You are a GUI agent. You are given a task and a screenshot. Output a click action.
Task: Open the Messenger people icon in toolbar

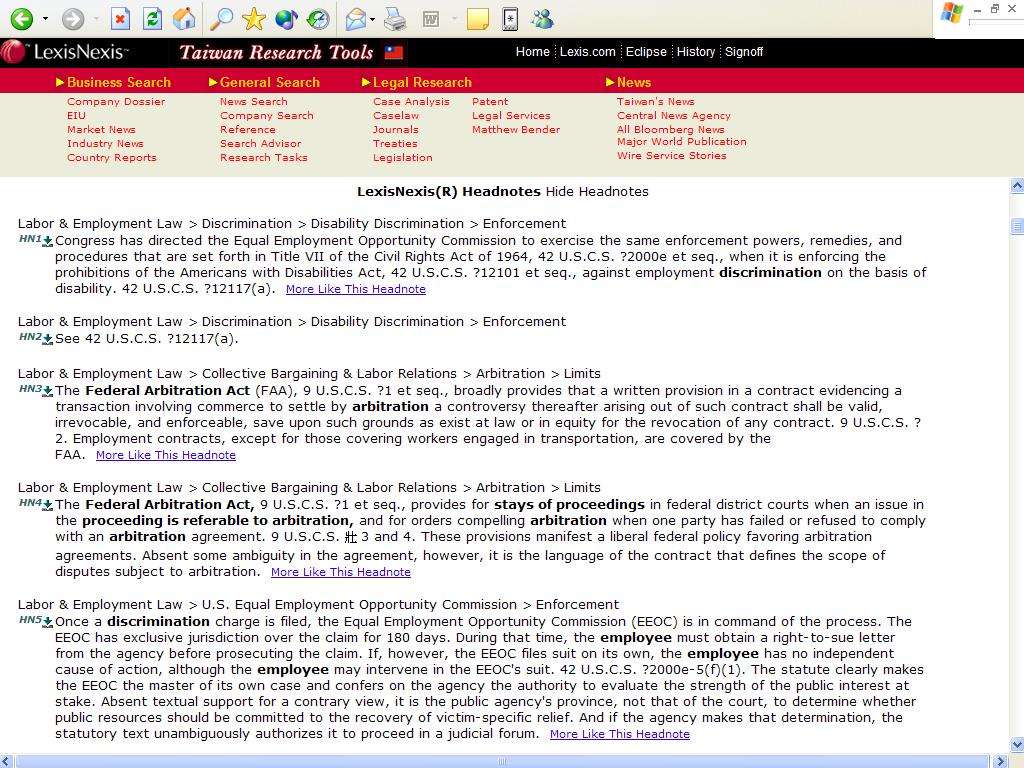pyautogui.click(x=542, y=19)
